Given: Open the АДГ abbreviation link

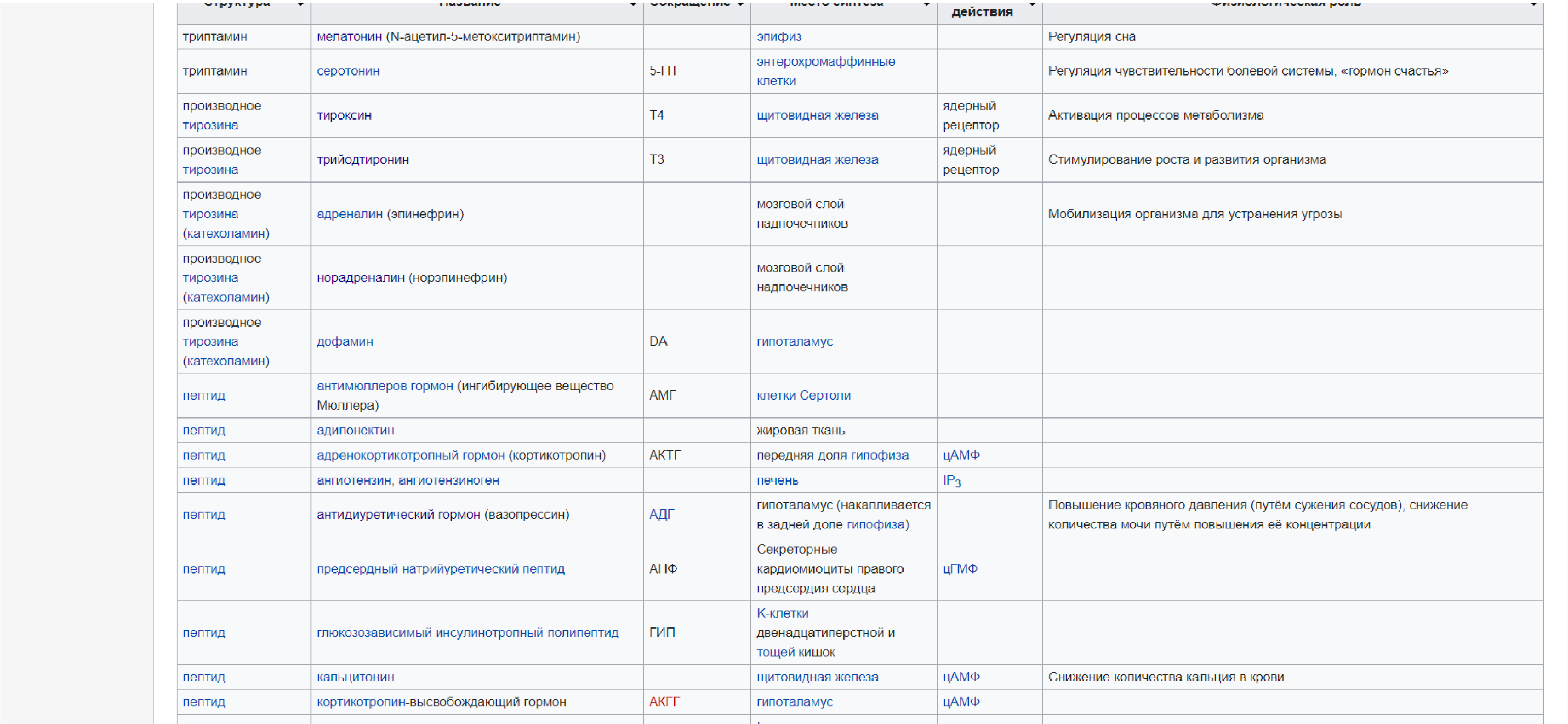Looking at the screenshot, I should pyautogui.click(x=661, y=515).
